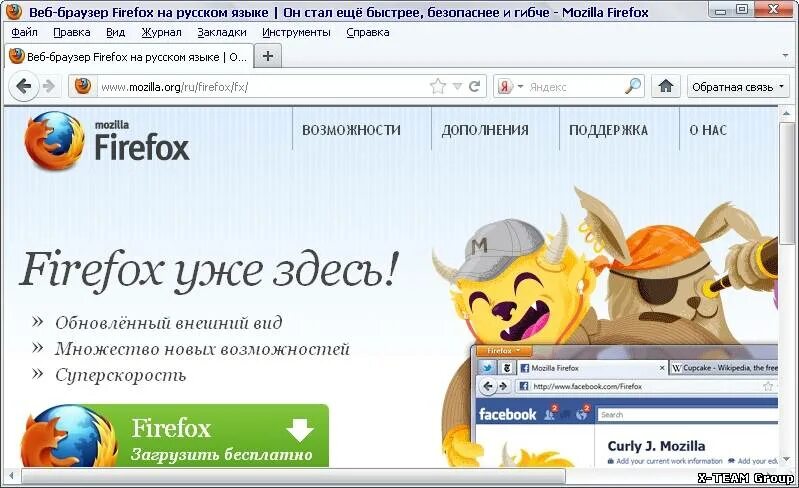Open the Обратная связь dropdown button

click(738, 87)
